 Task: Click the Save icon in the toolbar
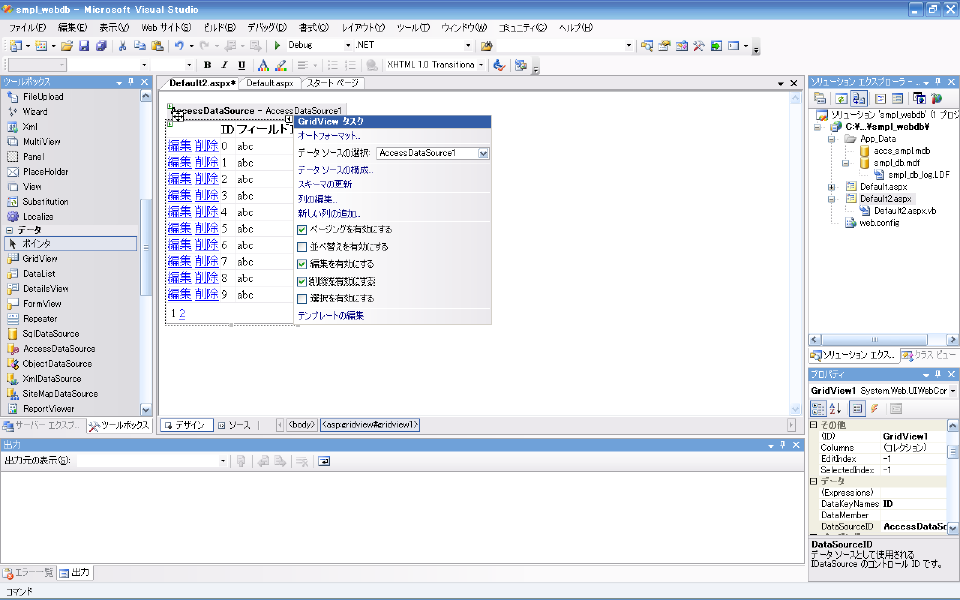(x=84, y=46)
